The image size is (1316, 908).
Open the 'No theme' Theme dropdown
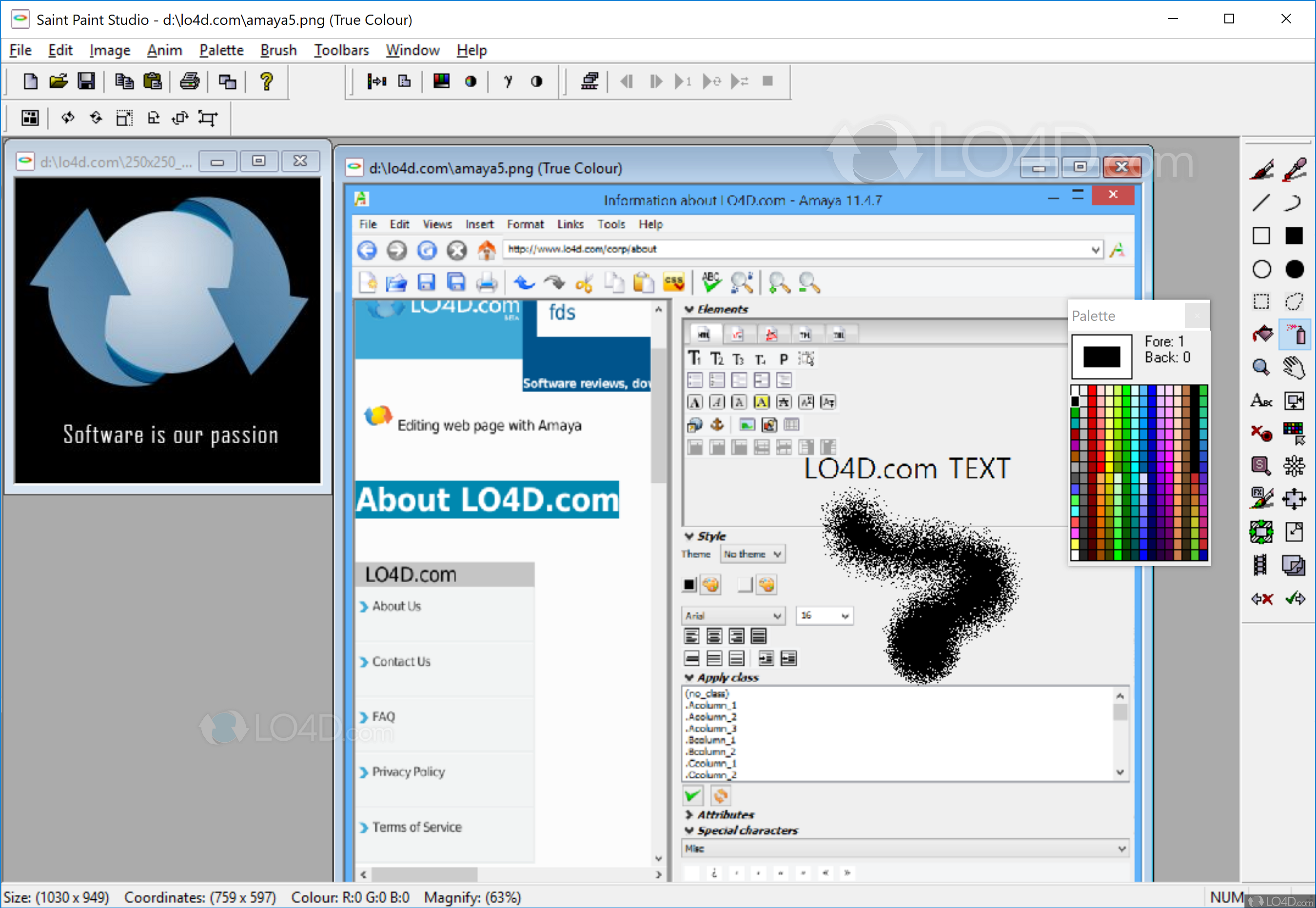(752, 553)
